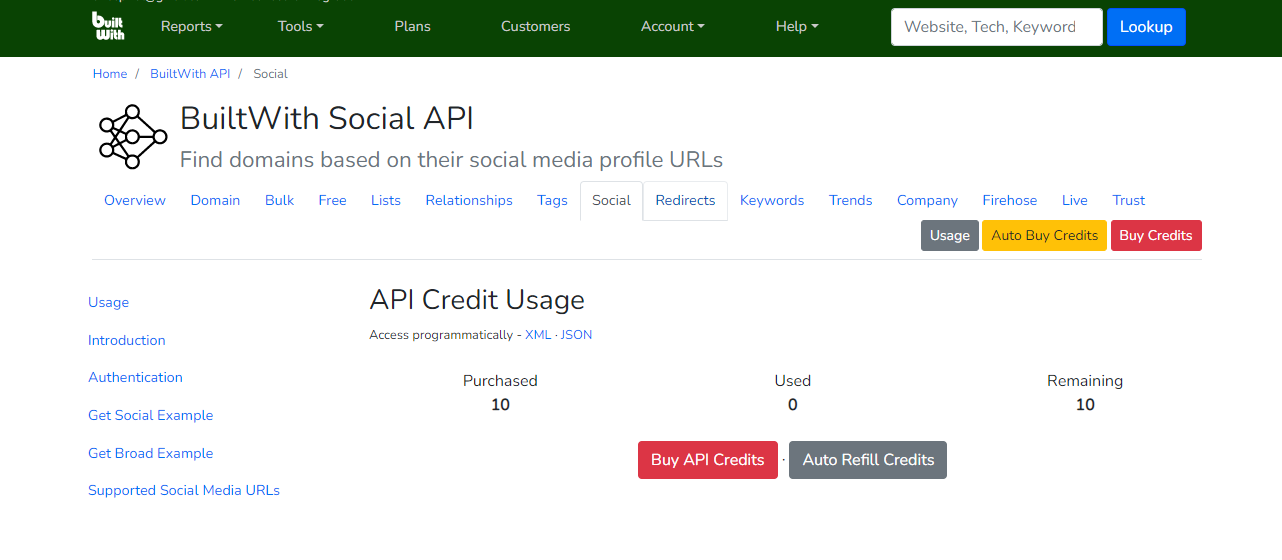Click the BuiltWith logo icon
The width and height of the screenshot is (1282, 560).
(108, 26)
